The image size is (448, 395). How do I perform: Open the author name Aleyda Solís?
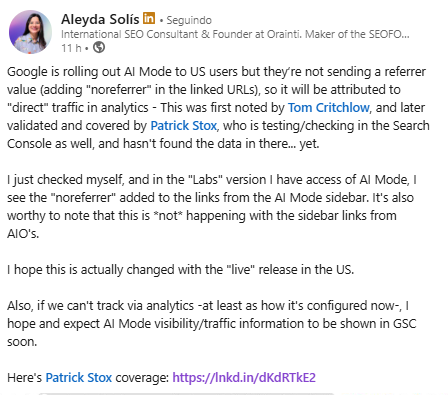[x=100, y=19]
